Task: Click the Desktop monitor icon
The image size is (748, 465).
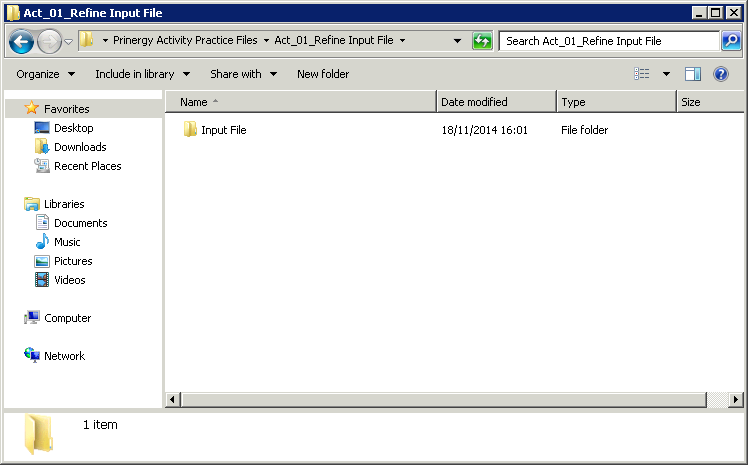Action: point(42,128)
